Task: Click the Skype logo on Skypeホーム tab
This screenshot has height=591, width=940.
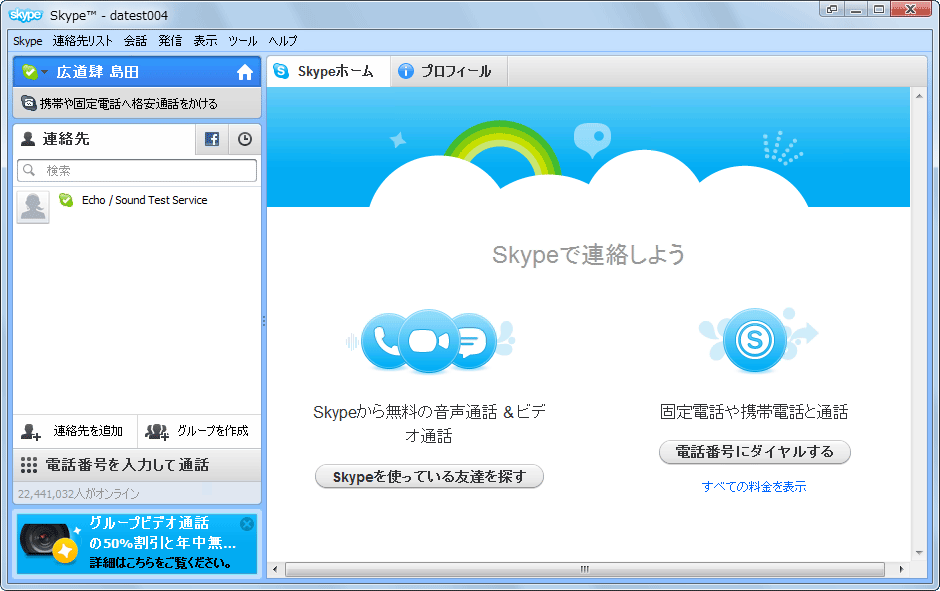Action: 281,71
